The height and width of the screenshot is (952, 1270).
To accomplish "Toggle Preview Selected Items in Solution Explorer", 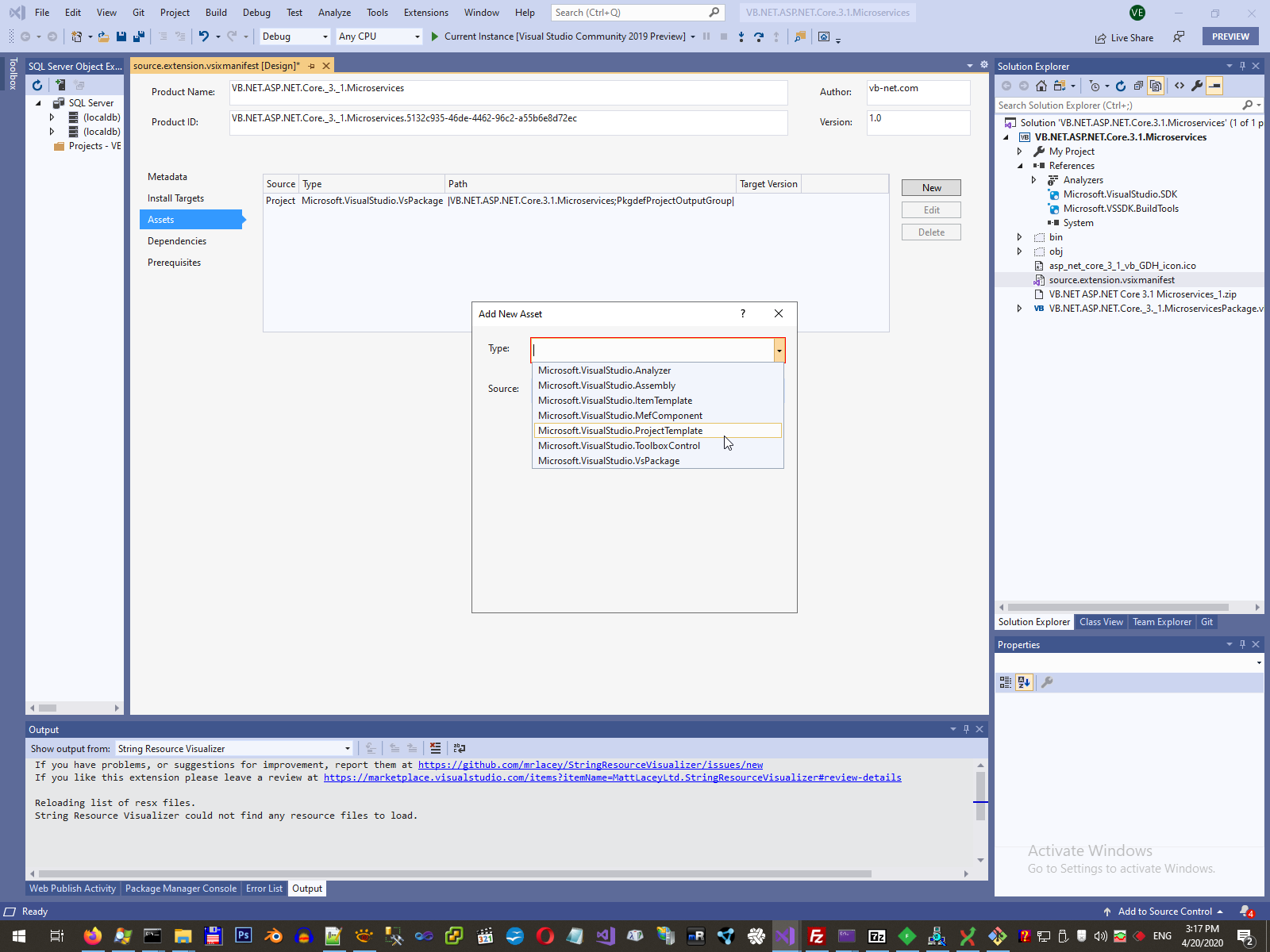I will (x=1214, y=86).
